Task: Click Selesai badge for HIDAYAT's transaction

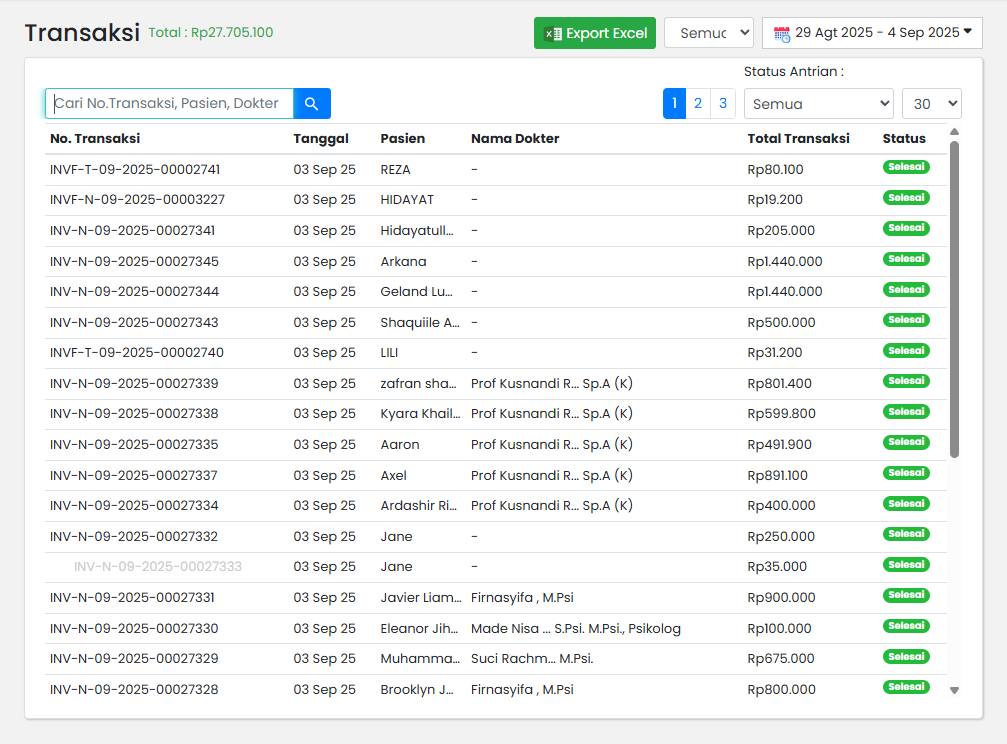Action: coord(906,198)
